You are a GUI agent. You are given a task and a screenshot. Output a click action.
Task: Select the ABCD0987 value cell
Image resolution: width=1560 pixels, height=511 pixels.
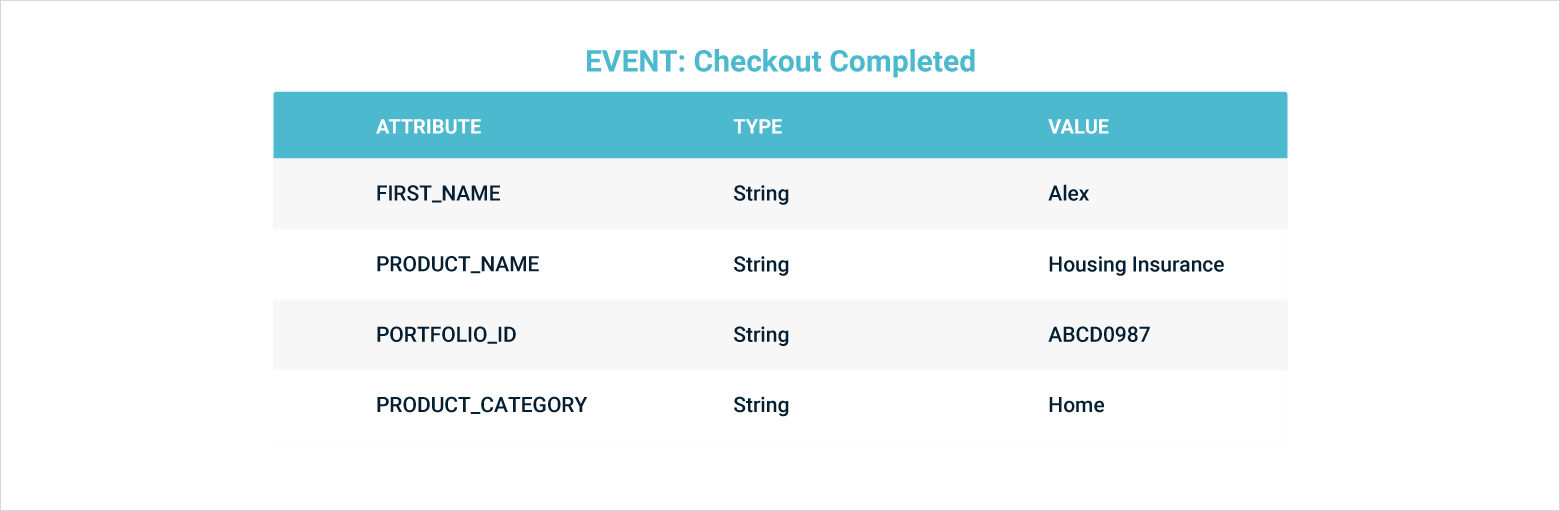[1099, 335]
